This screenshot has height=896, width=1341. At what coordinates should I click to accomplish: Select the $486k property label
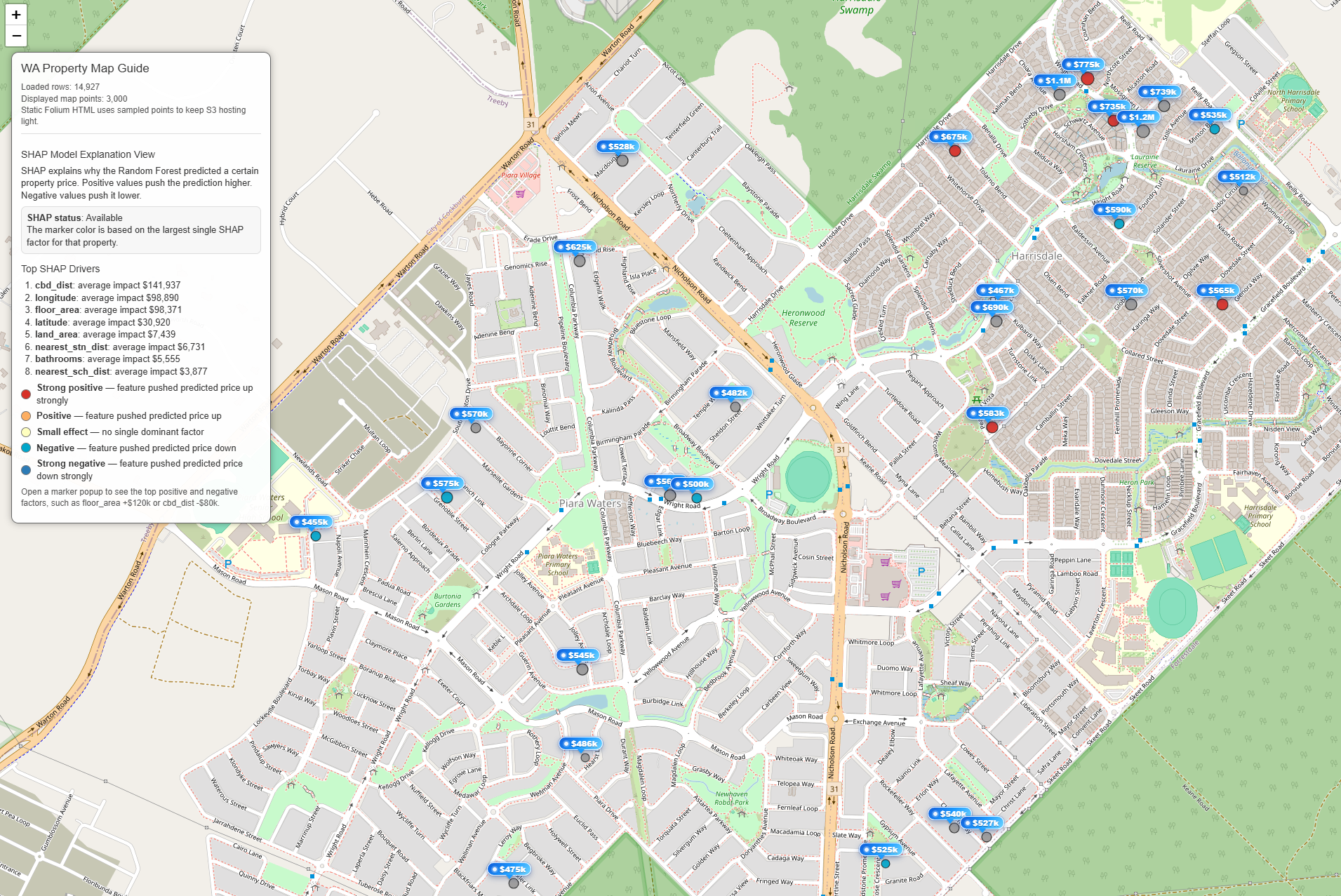point(580,744)
